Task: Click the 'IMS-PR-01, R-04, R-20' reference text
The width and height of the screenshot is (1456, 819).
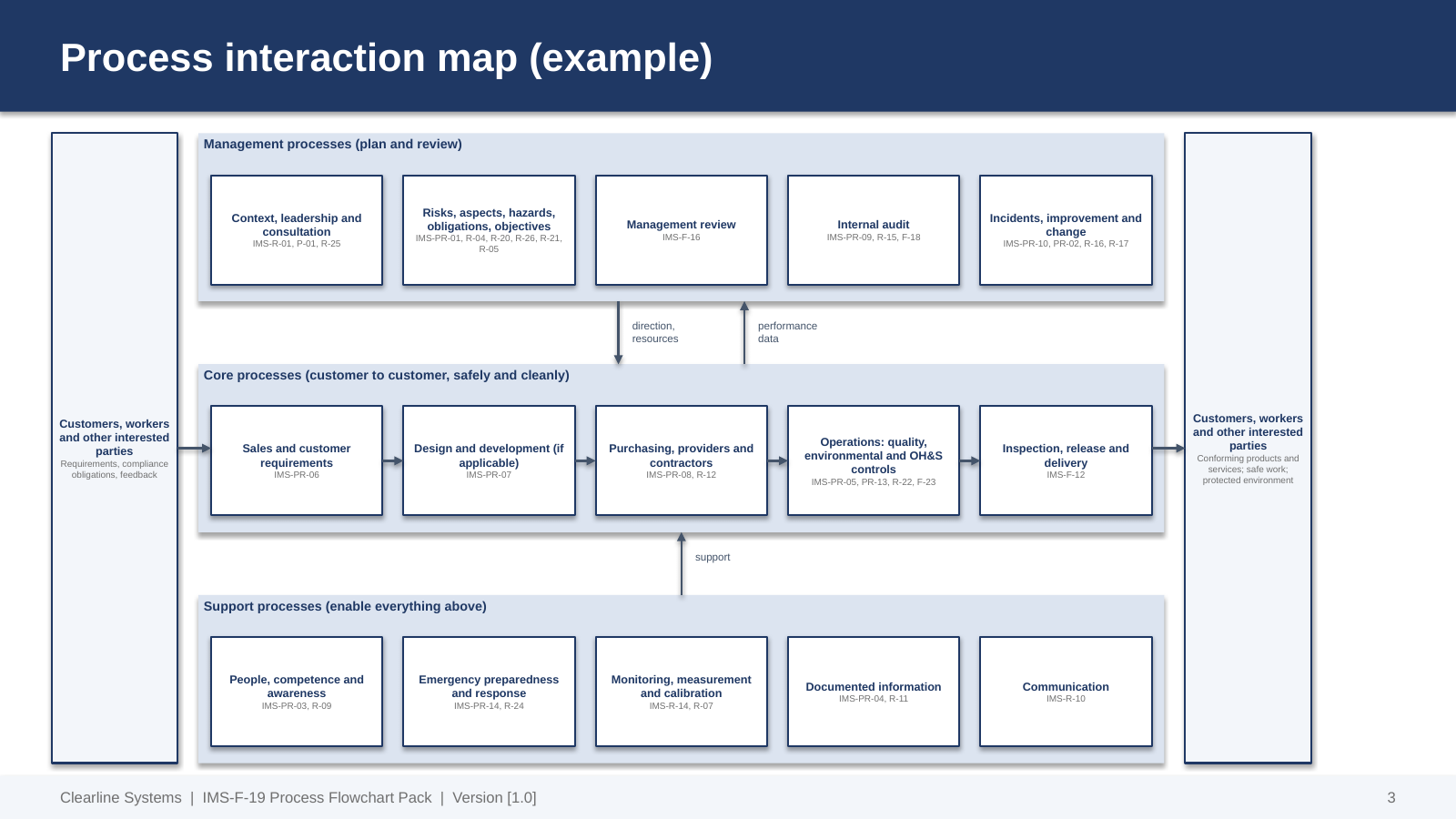Action: (489, 243)
